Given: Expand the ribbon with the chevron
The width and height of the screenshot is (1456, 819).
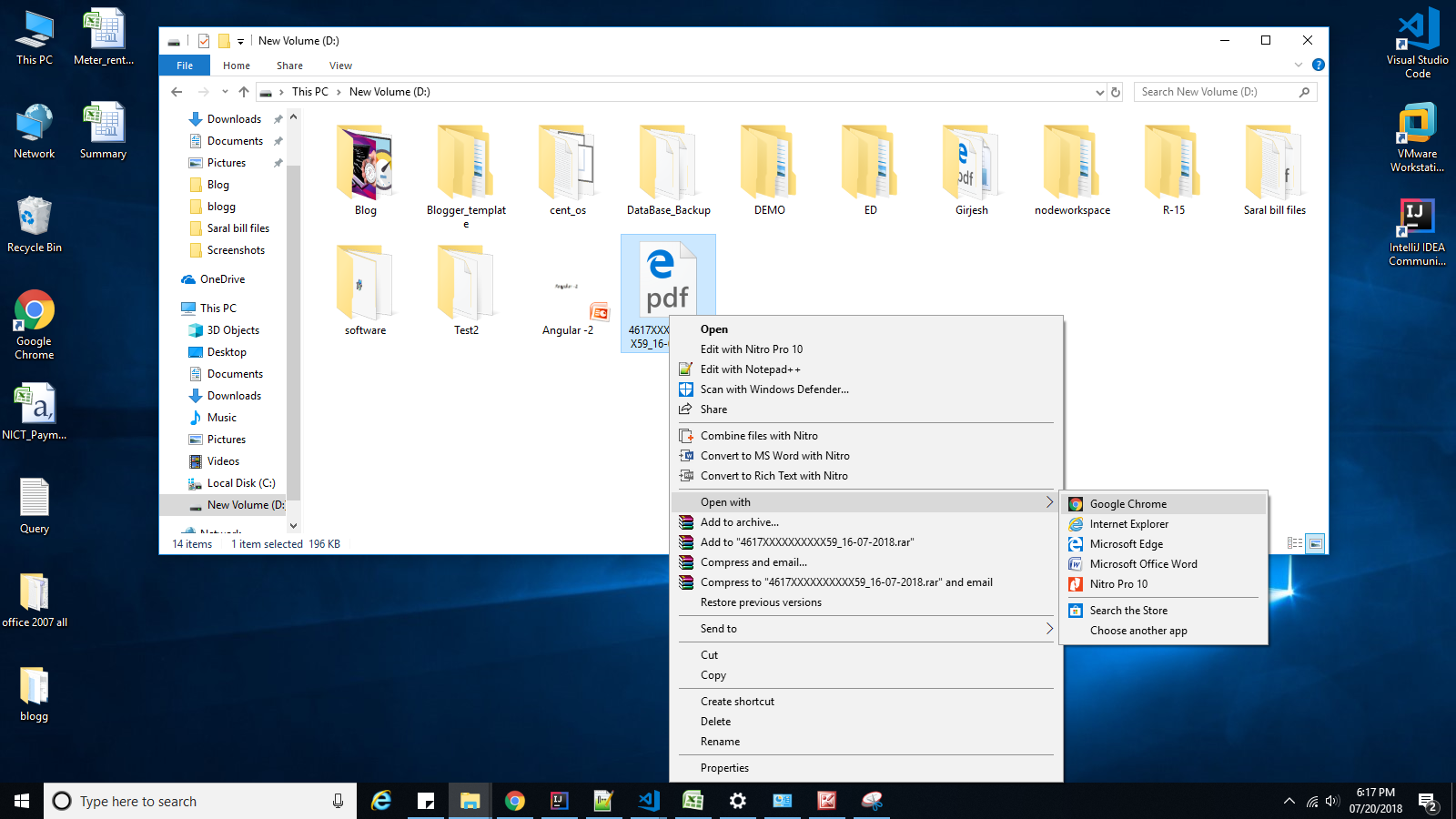Looking at the screenshot, I should [1299, 65].
